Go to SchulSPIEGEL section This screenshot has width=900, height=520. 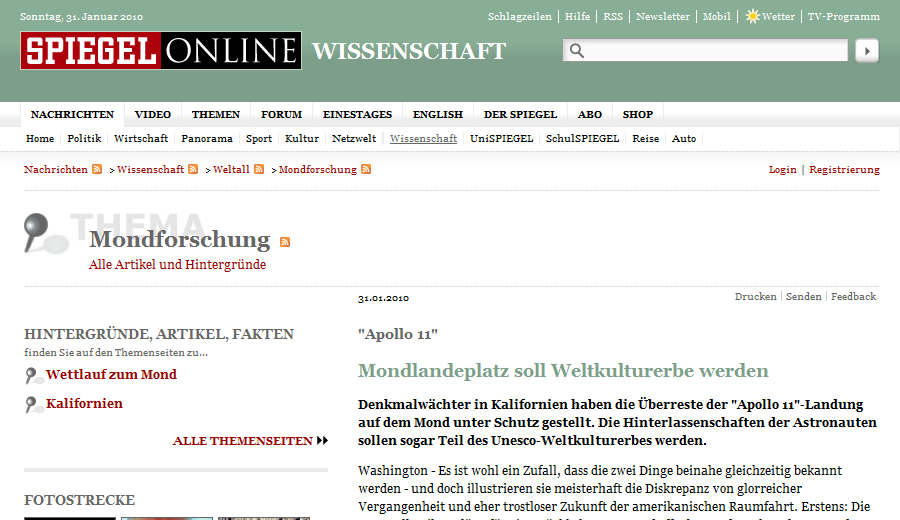582,138
